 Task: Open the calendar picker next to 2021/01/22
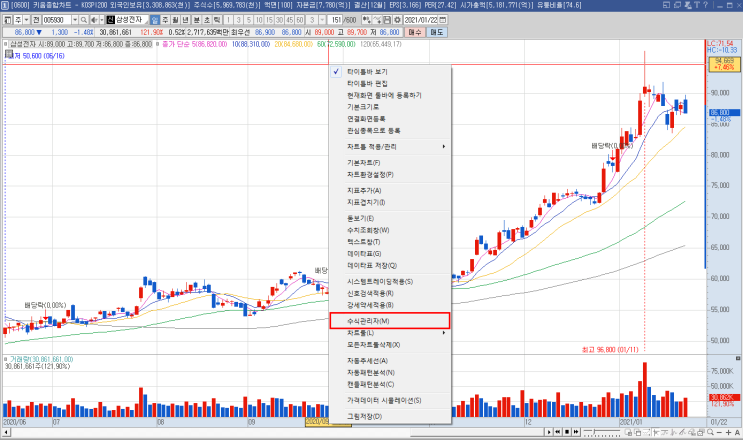click(x=443, y=20)
